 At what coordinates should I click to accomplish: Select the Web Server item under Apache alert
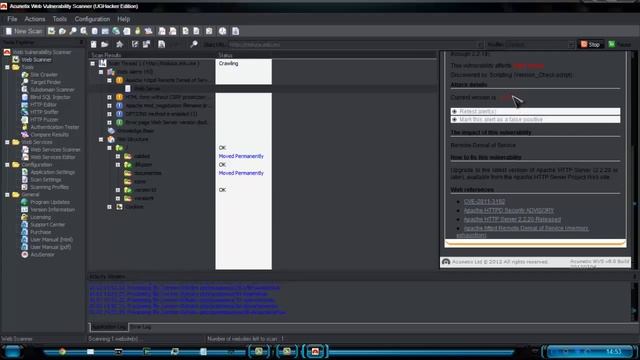[x=147, y=89]
